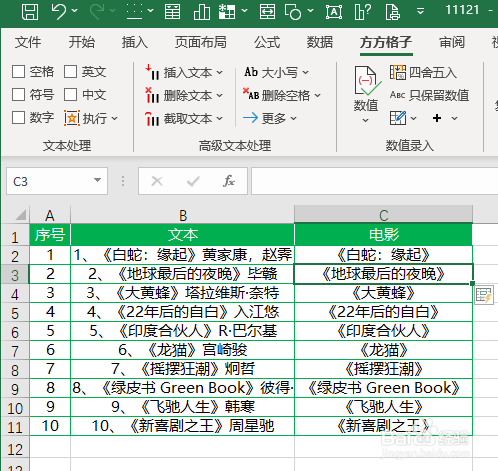The width and height of the screenshot is (498, 471).
Task: Click the text box 'A' icon
Action: [334, 12]
